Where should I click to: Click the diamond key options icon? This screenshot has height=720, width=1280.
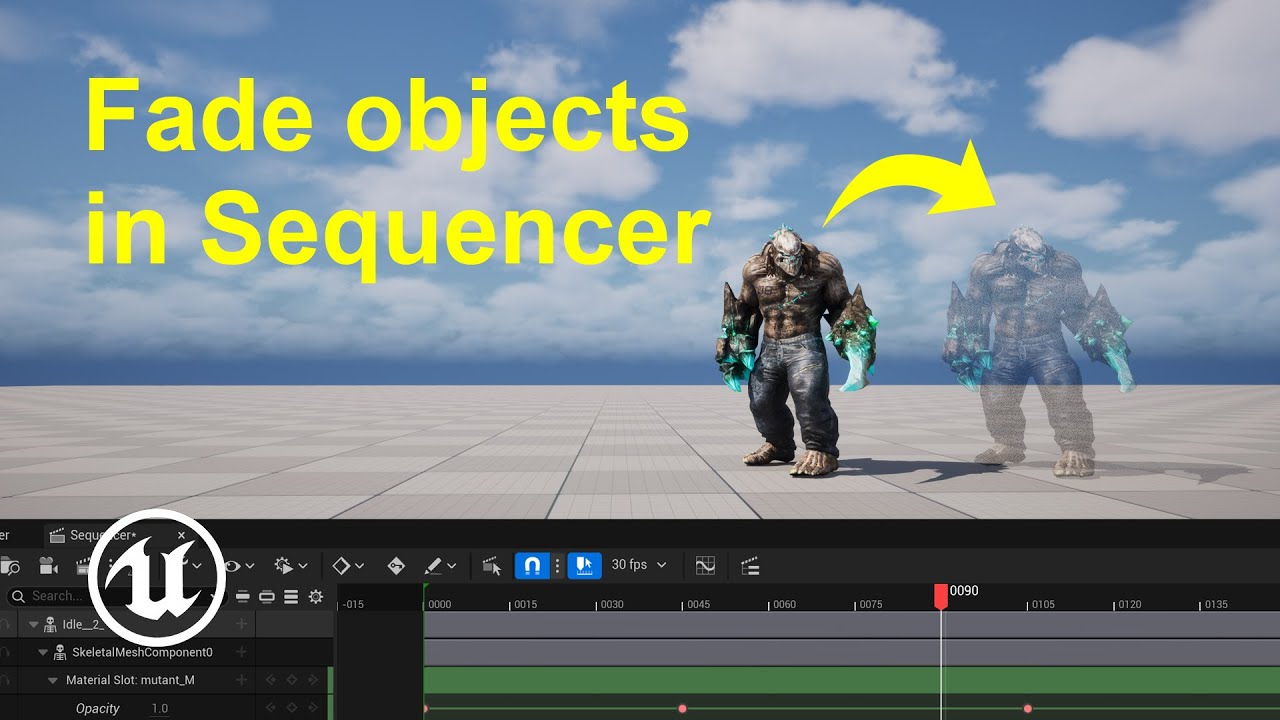point(341,566)
